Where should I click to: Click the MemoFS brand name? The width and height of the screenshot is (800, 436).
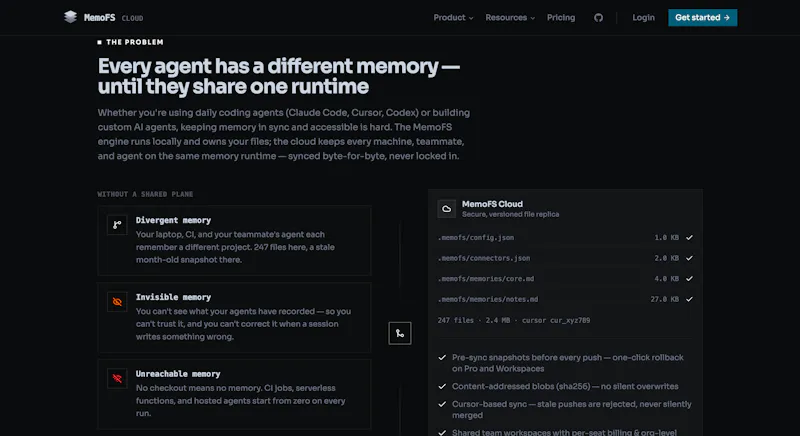pos(99,18)
